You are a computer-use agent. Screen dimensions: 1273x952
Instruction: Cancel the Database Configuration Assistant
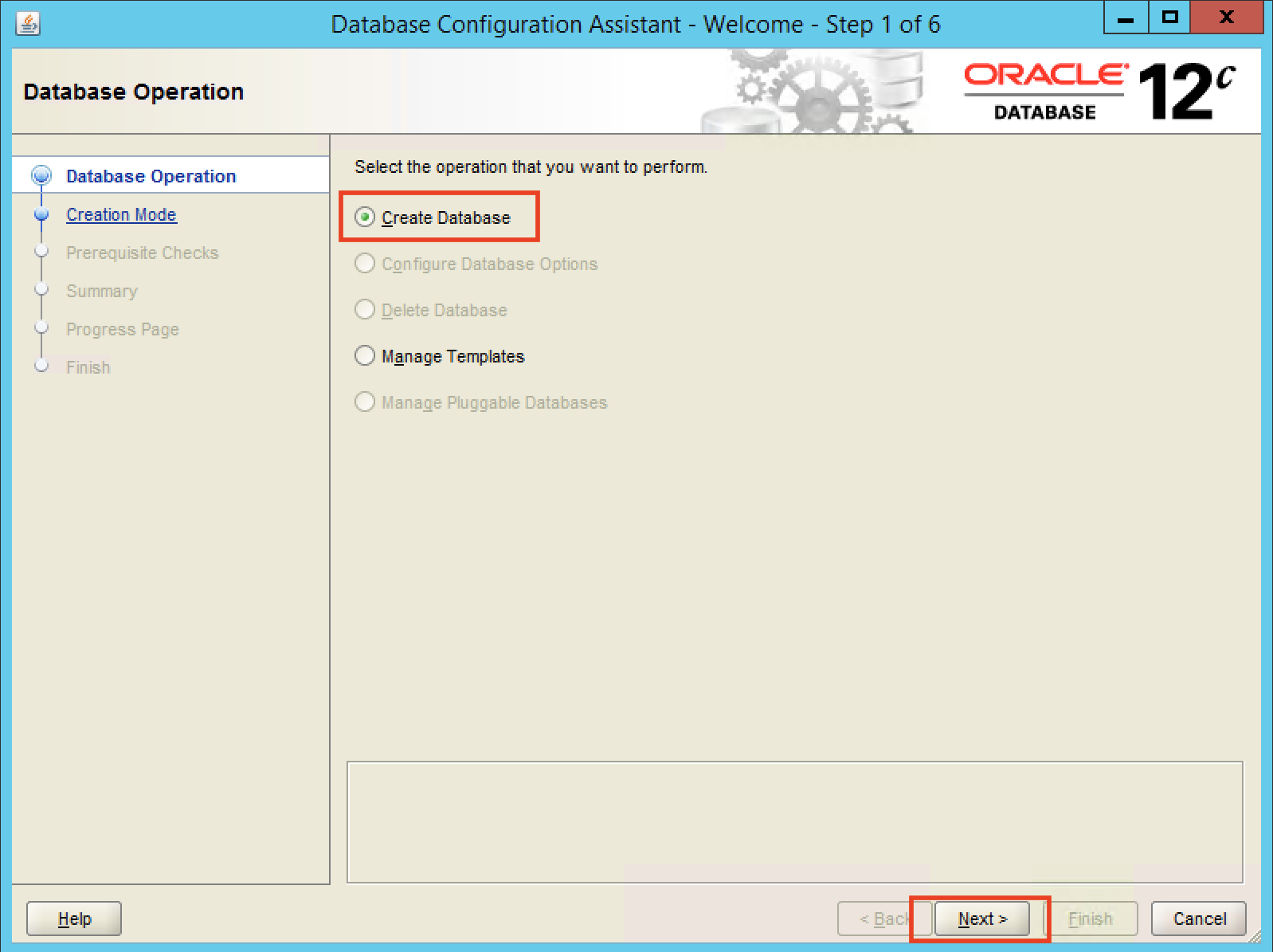(x=1199, y=919)
